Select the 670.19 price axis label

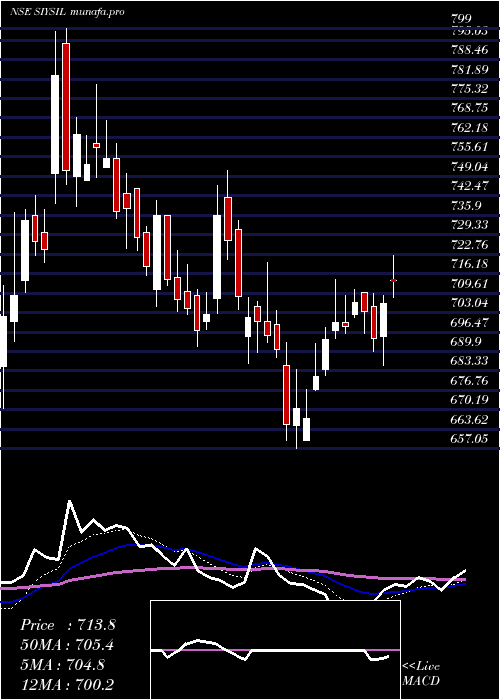point(469,400)
